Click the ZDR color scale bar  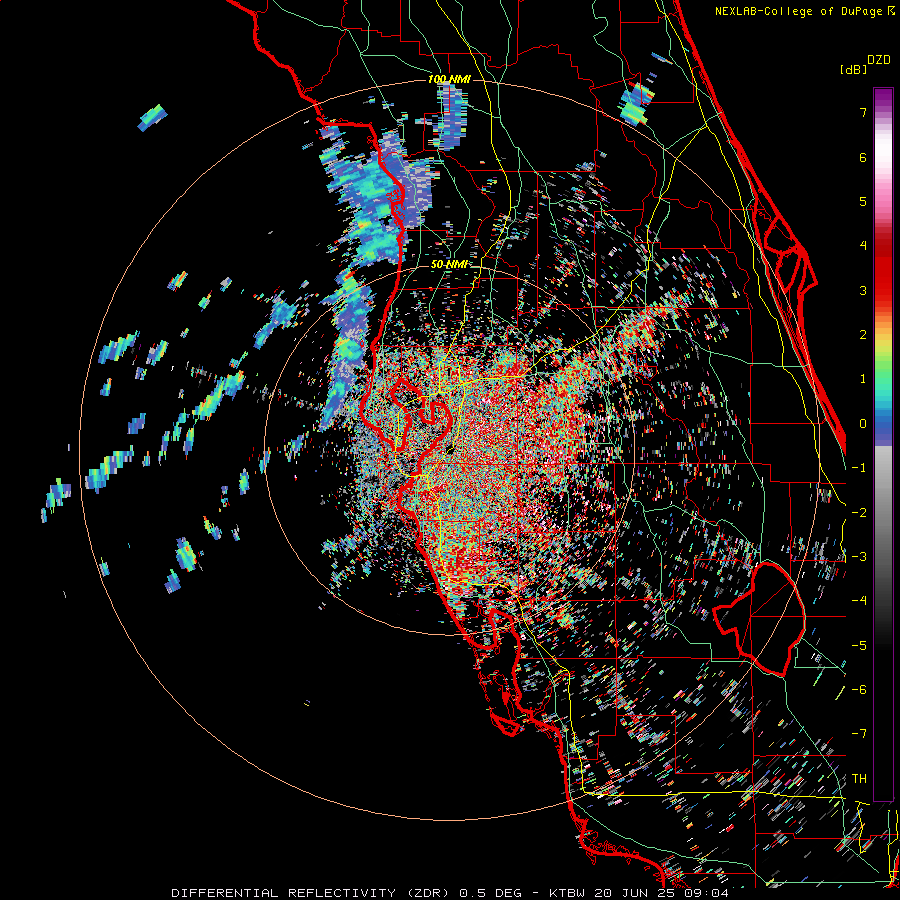tap(883, 444)
